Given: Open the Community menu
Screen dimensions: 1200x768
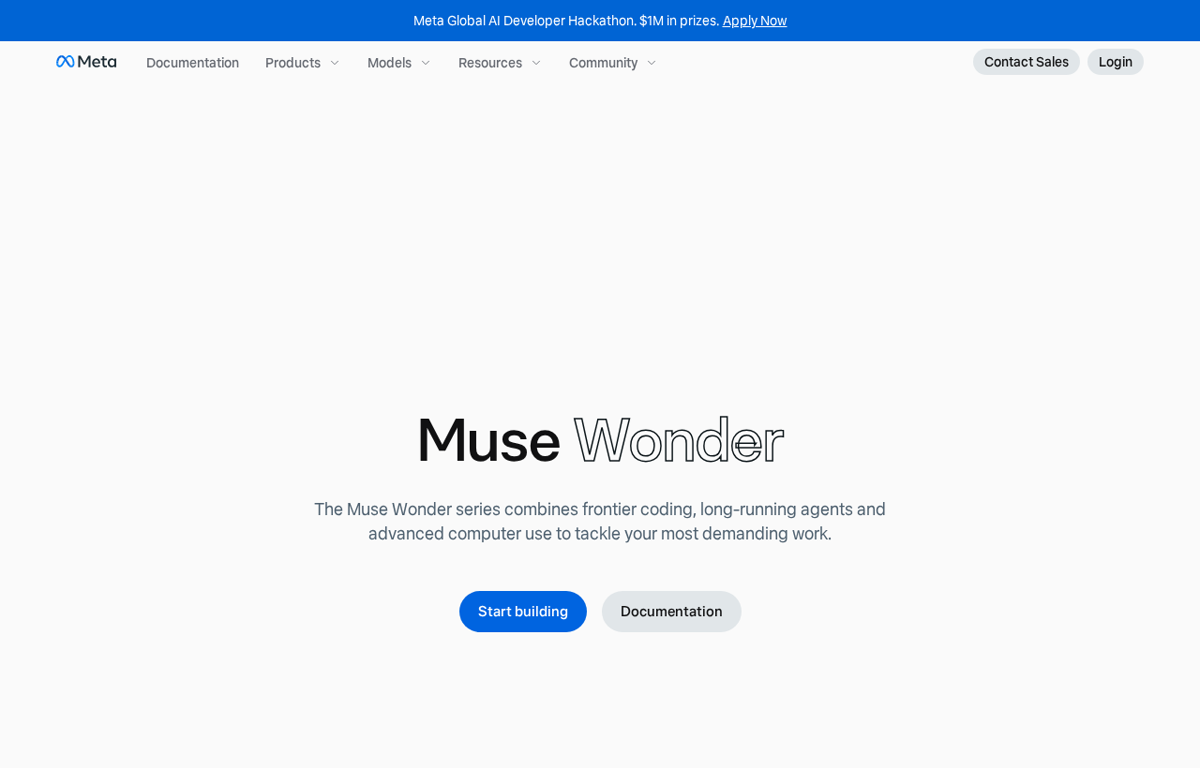Looking at the screenshot, I should point(603,63).
